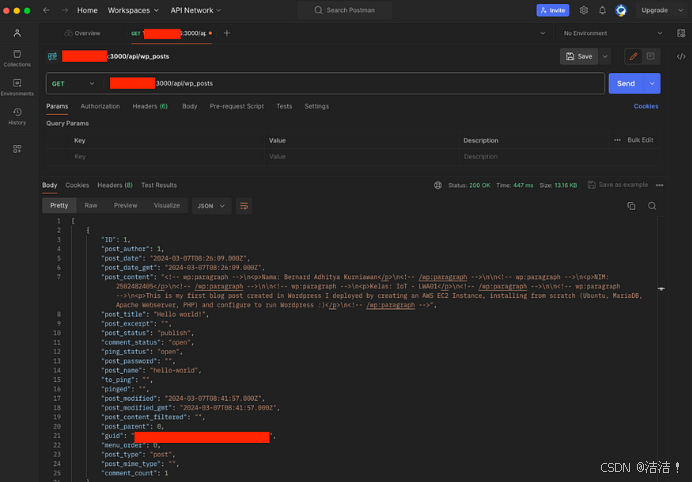Click the pencil edit icon
The image size is (692, 482).
(x=633, y=56)
